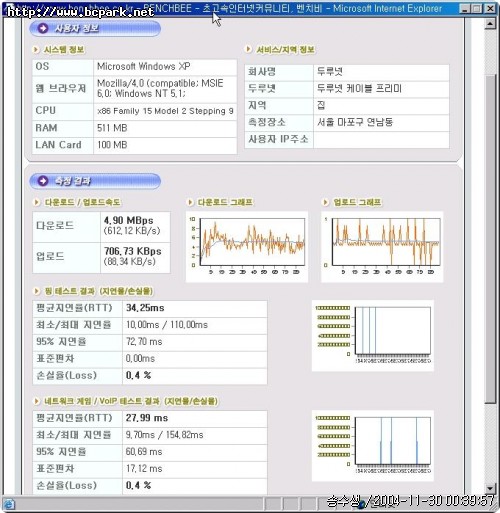The image size is (500, 513).
Task: Select the '72.70 ms' 95% delay value
Action: pyautogui.click(x=144, y=342)
